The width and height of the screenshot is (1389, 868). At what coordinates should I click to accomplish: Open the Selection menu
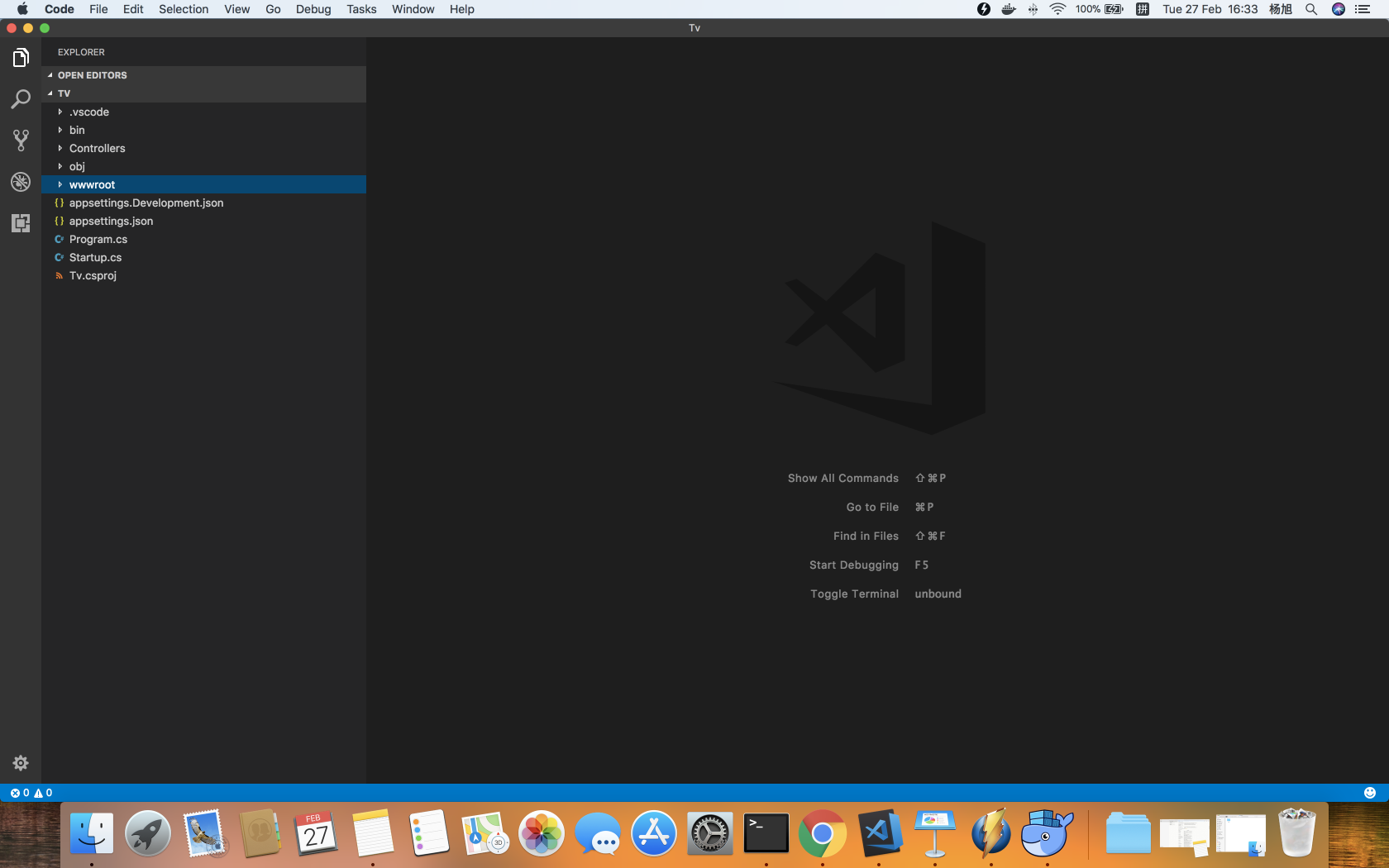coord(184,9)
